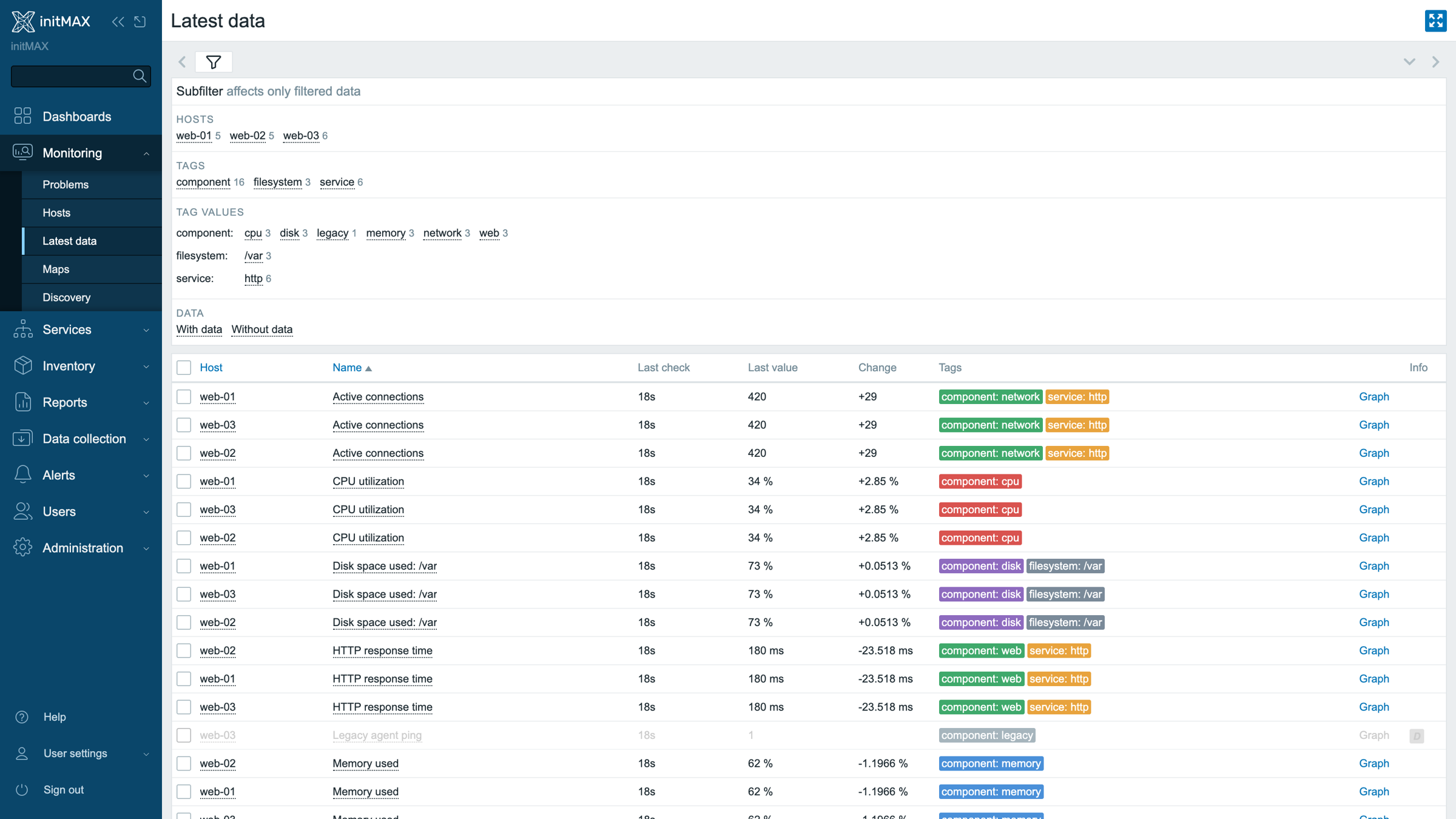
Task: Open Graph link for web-01 CPU utilization
Action: 1374,481
